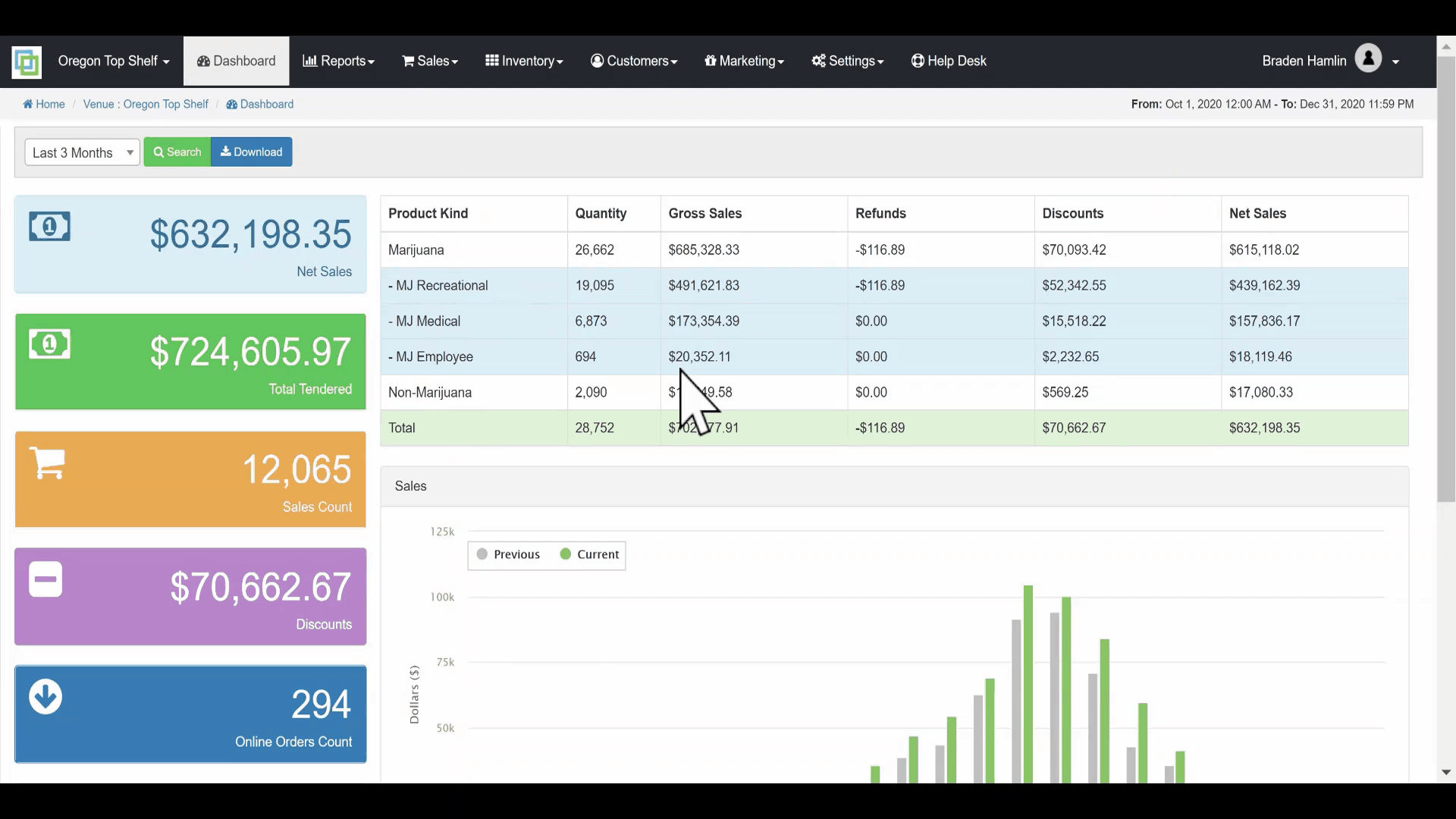Screen dimensions: 1456x819
Task: Expand the Oregon Top Shelf venue dropdown
Action: coord(113,61)
